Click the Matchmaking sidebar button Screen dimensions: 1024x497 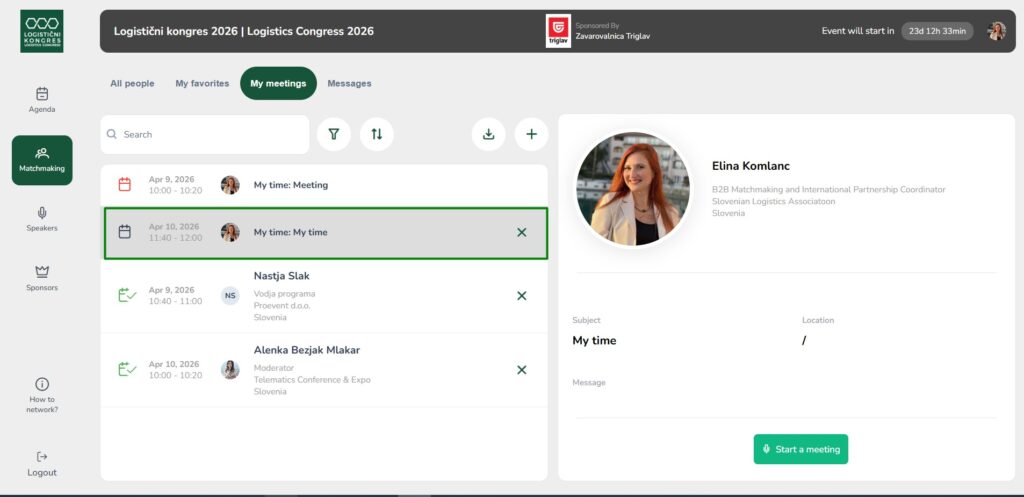[x=42, y=160]
